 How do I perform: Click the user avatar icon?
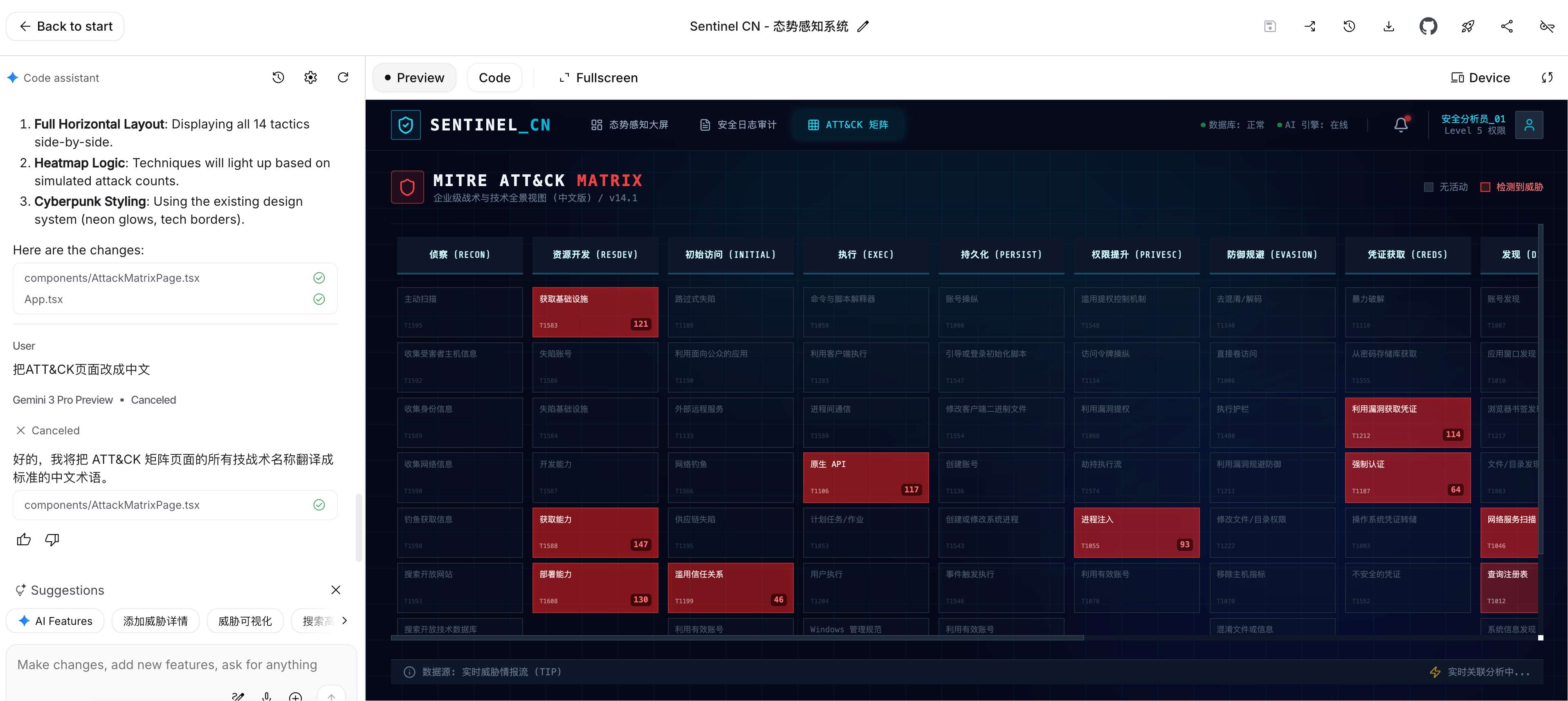pos(1529,125)
